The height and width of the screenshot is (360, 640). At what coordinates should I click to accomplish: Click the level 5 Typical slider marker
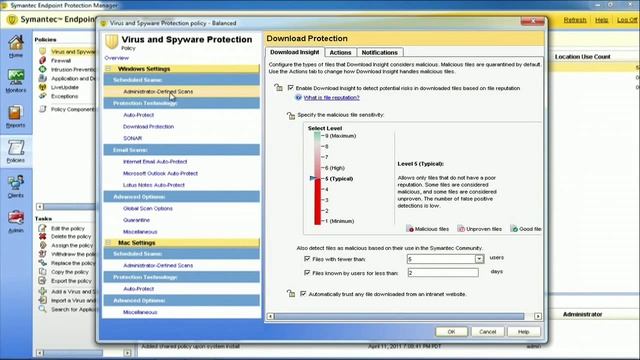313,178
